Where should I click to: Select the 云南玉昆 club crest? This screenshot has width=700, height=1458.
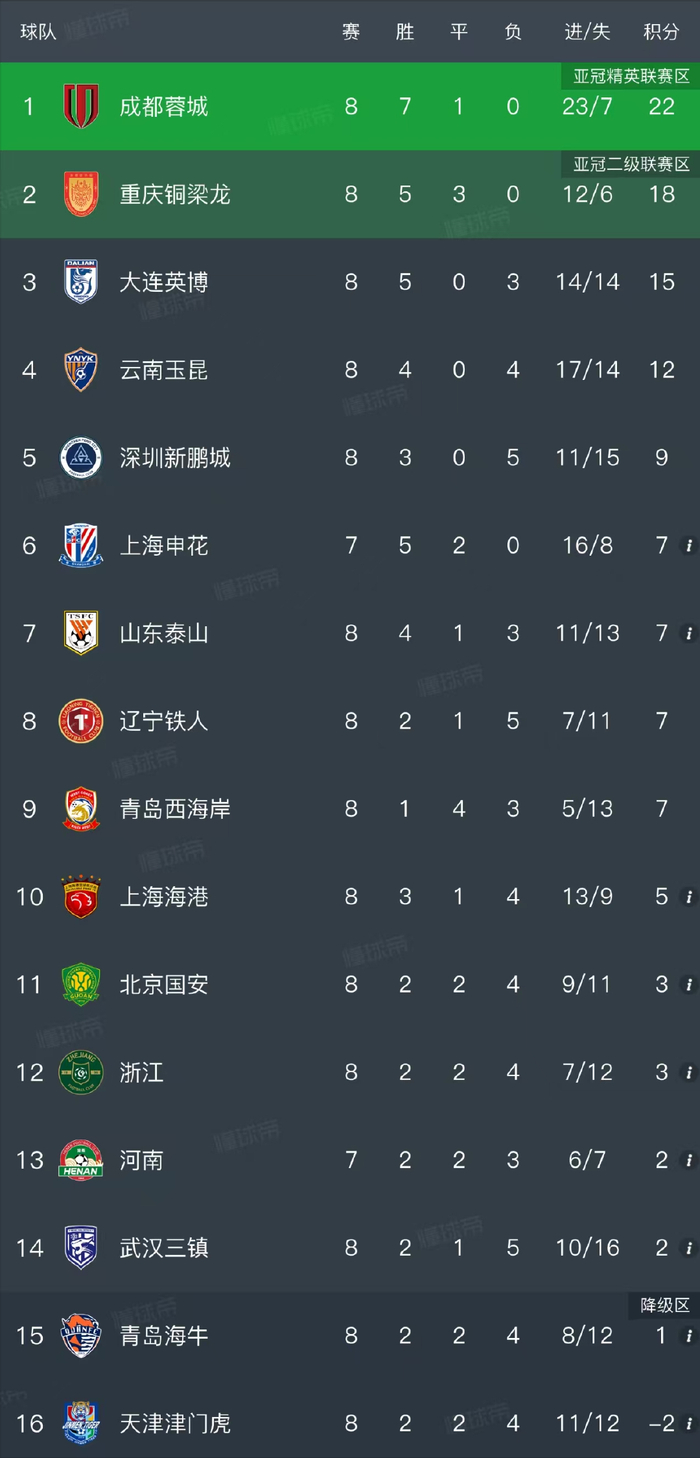[x=81, y=370]
